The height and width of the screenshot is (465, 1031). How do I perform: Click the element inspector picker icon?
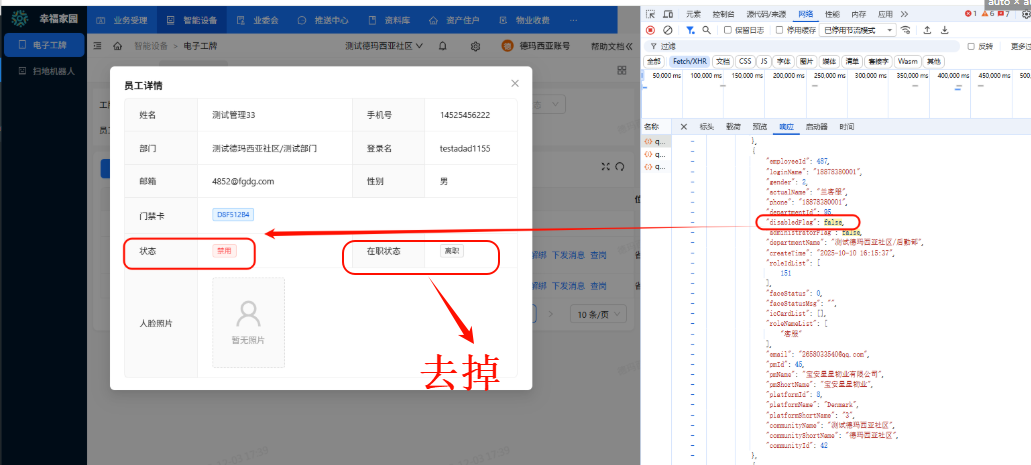click(651, 14)
